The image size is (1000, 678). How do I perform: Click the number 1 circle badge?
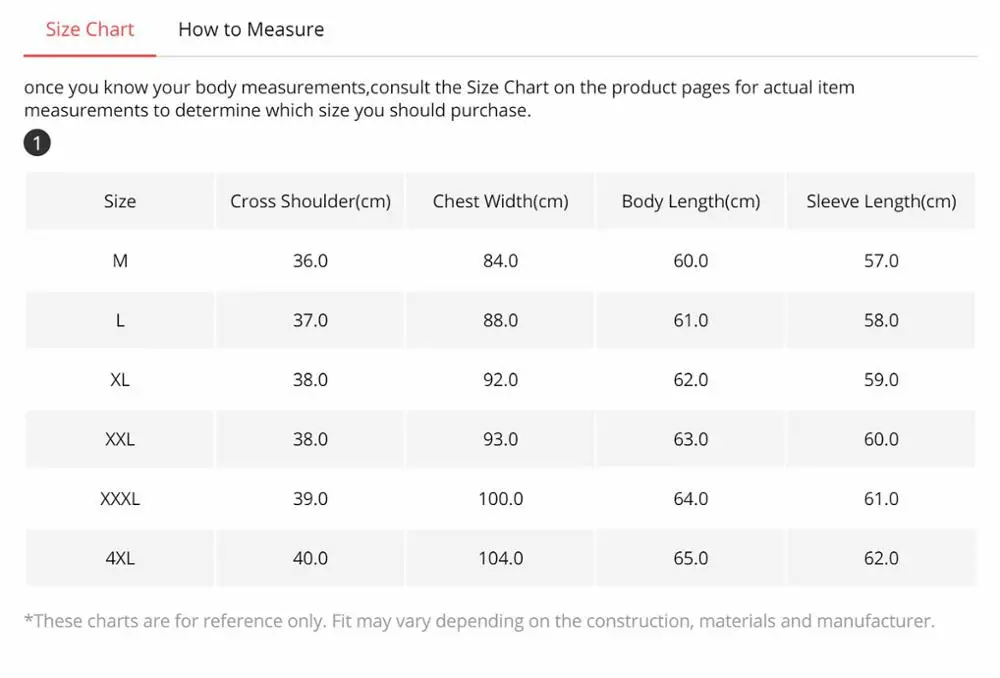click(37, 144)
